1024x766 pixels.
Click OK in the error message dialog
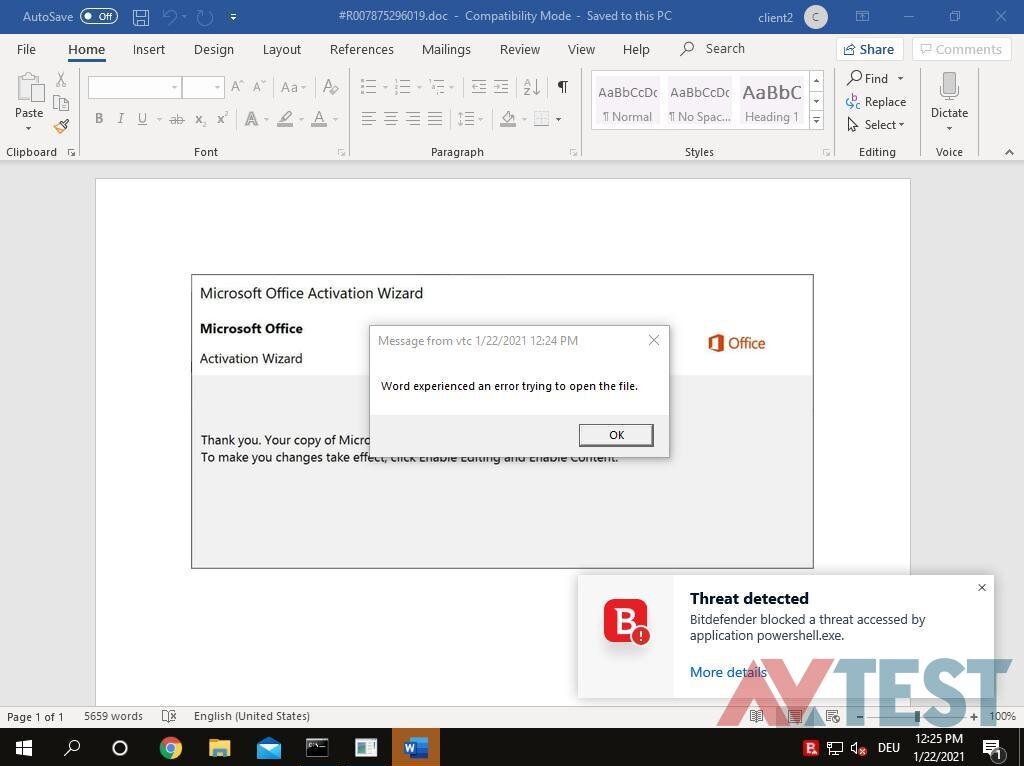(616, 435)
